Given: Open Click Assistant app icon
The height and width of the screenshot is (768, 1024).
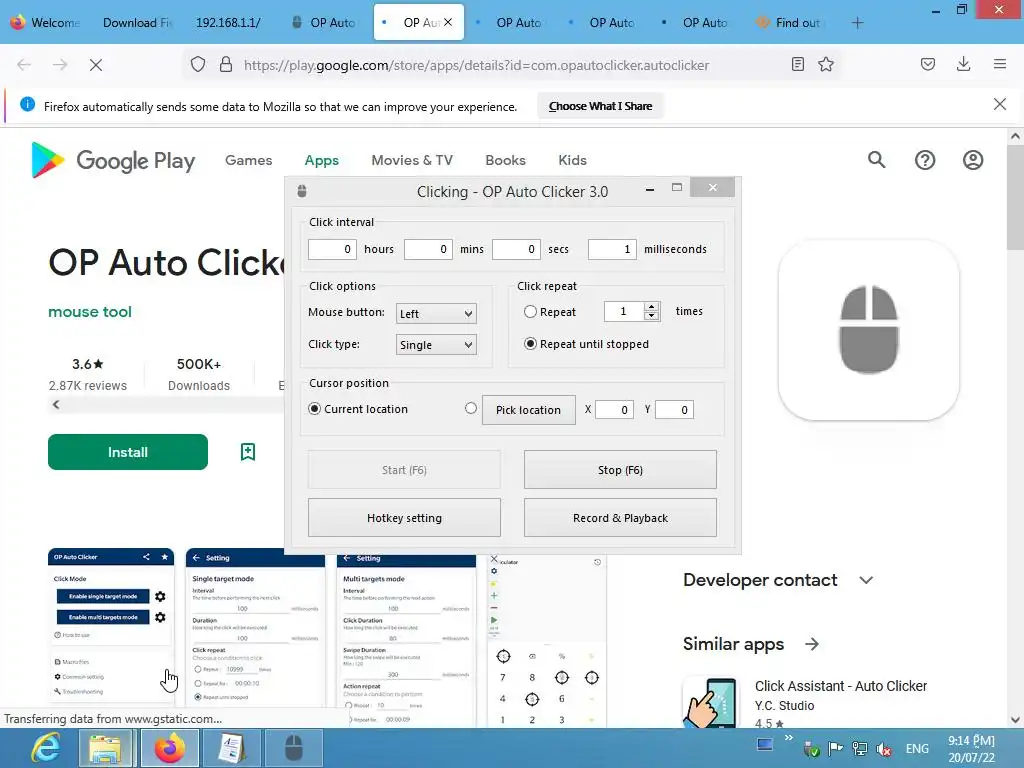Looking at the screenshot, I should point(711,701).
